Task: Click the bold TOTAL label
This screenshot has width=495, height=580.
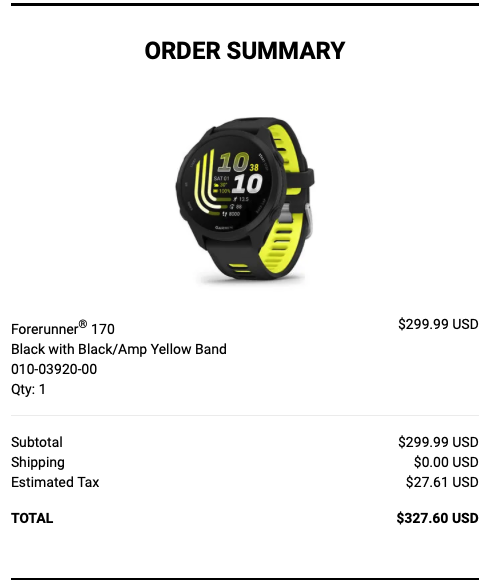Action: [32, 518]
